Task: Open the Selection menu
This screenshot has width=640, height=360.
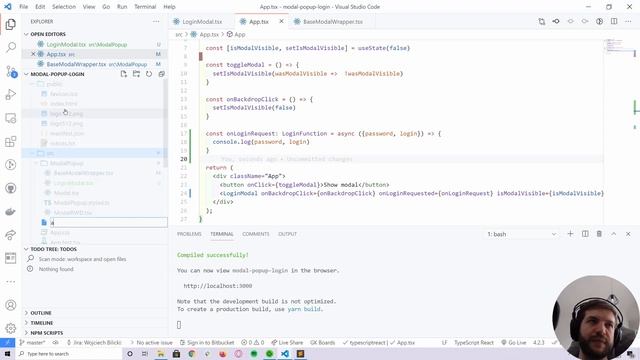Action: pos(64,7)
